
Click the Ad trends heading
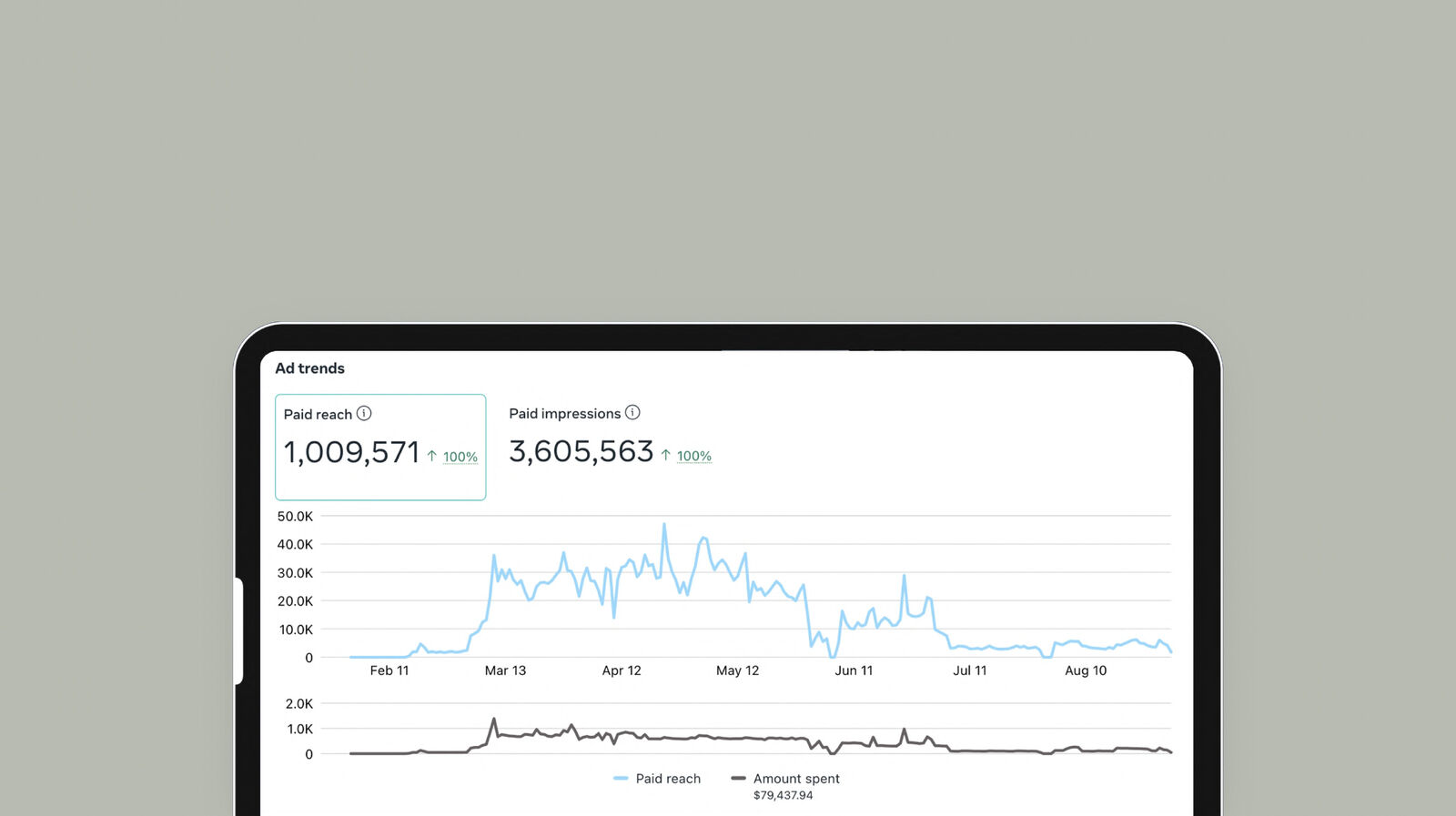(x=310, y=368)
